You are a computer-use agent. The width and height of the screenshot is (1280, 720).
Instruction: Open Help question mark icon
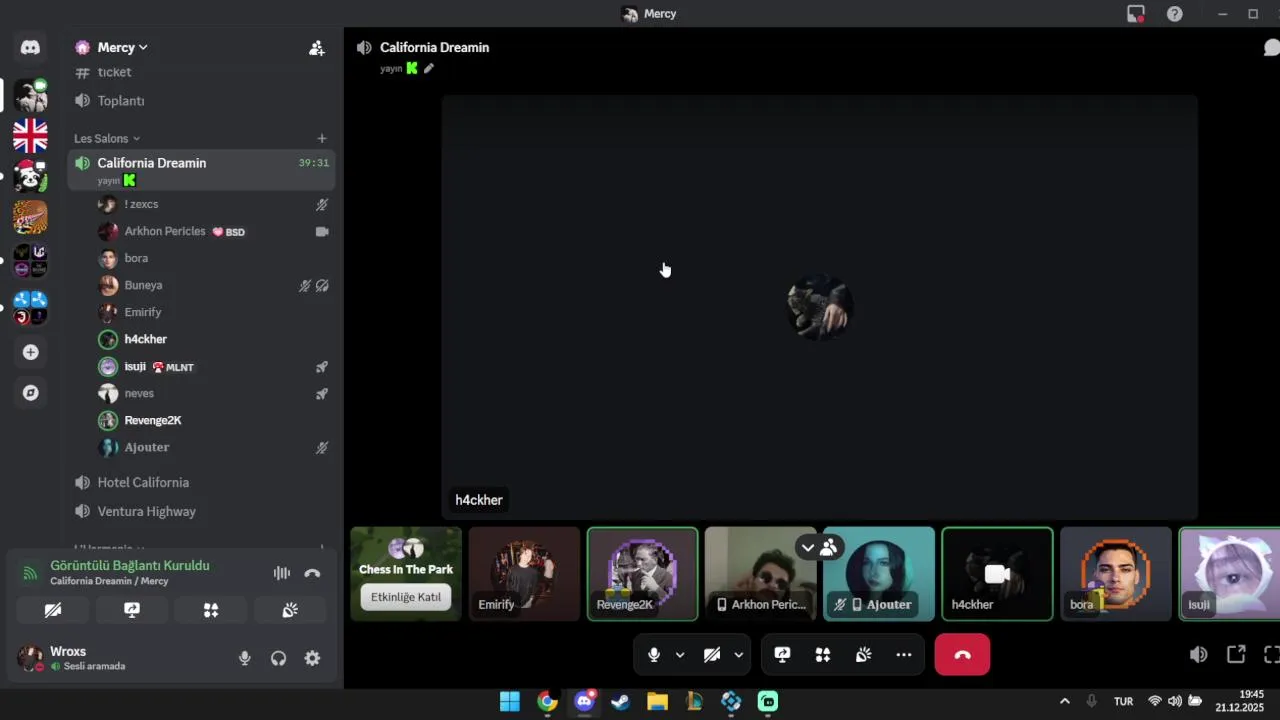(1175, 14)
